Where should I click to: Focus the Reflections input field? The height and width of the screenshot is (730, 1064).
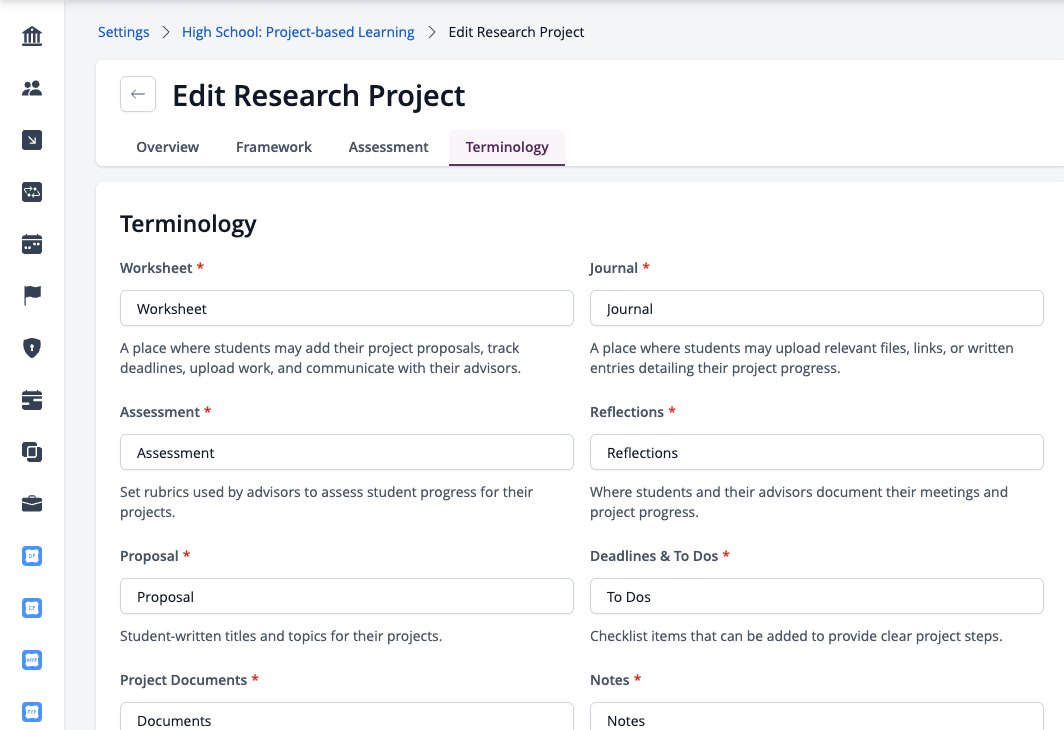pyautogui.click(x=816, y=452)
